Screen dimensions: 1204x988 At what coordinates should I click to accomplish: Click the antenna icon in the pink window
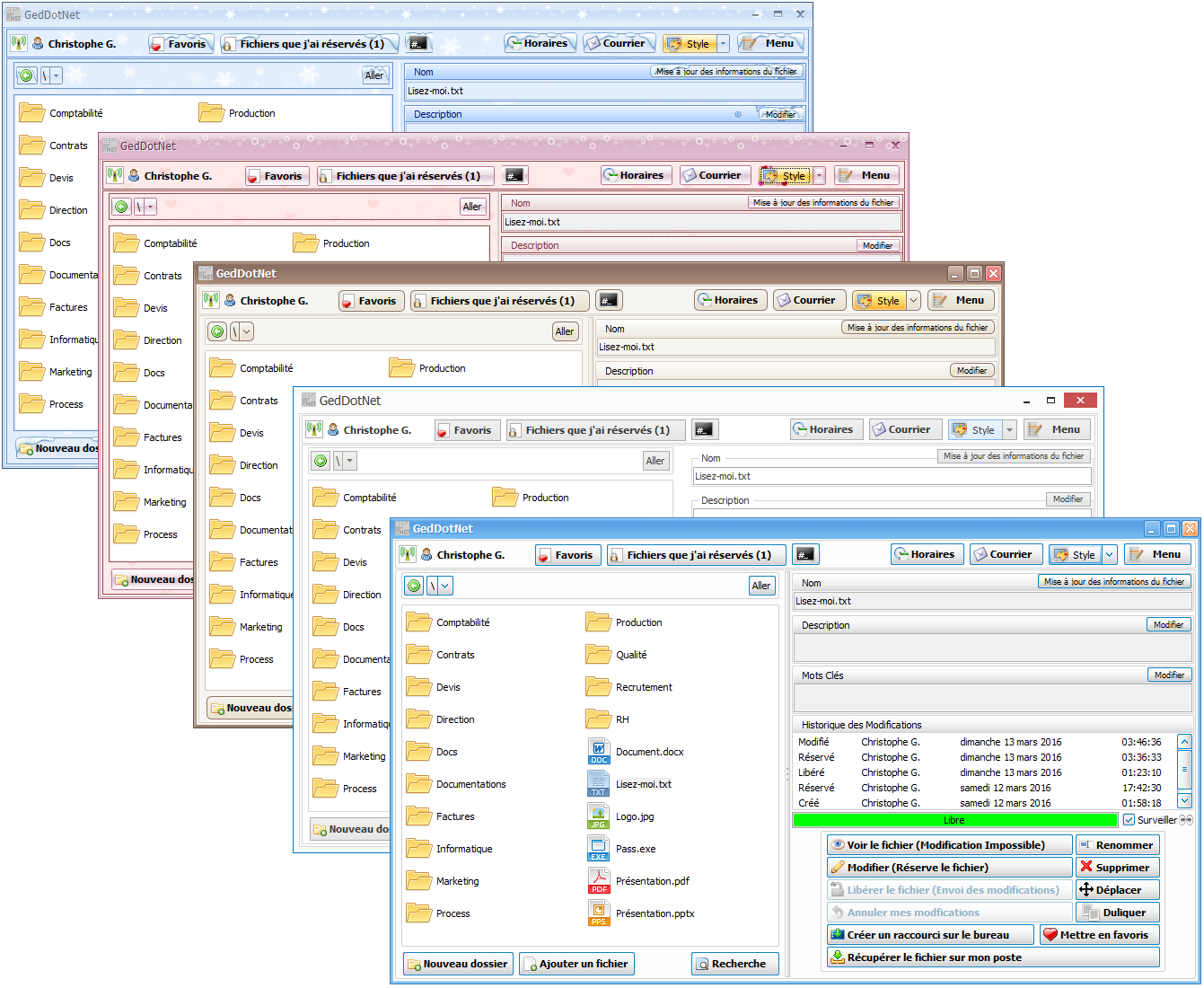115,176
